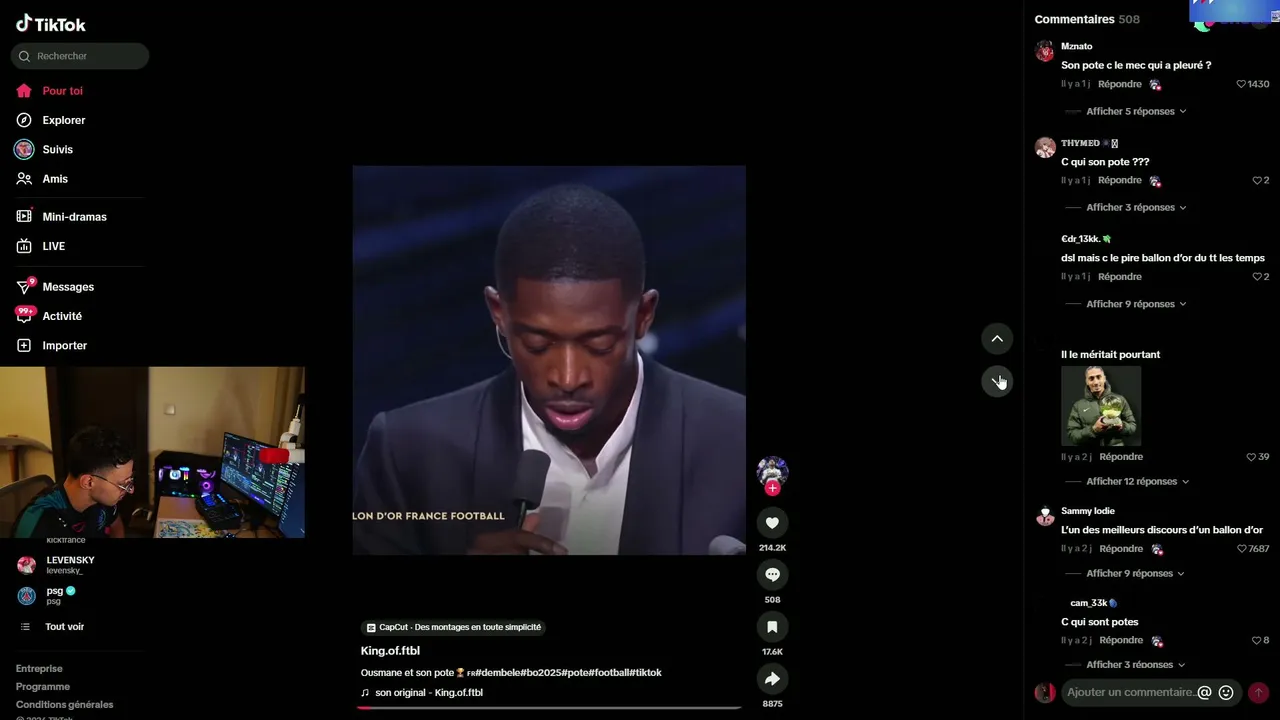The image size is (1280, 720).
Task: Open King.of.ftbl creator username link
Action: [390, 651]
